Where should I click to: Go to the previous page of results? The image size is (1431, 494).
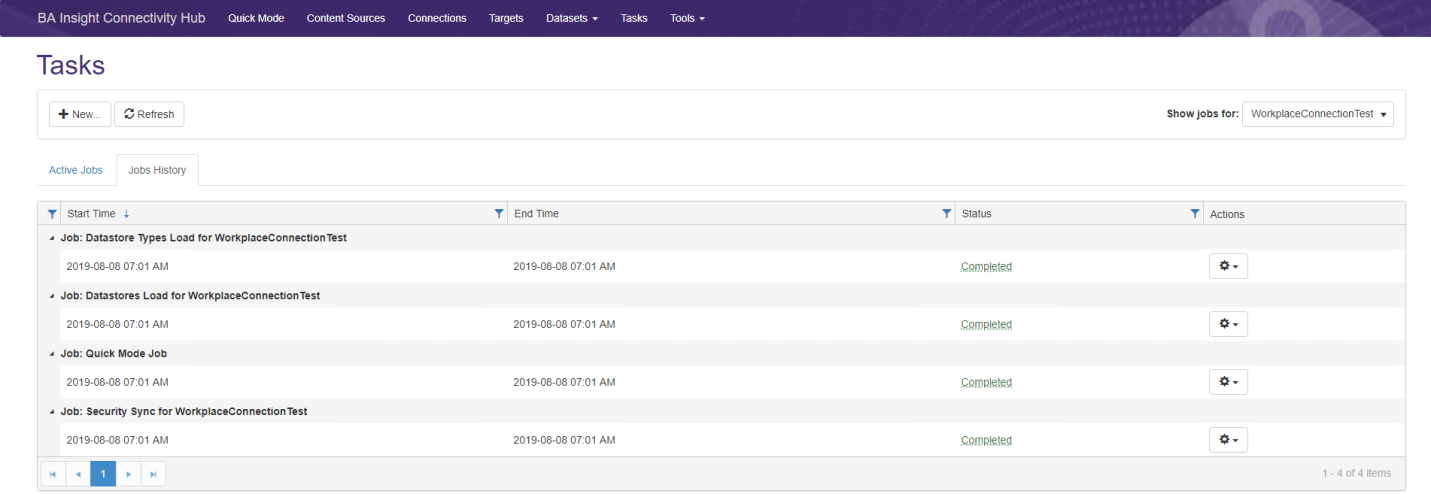coord(78,473)
